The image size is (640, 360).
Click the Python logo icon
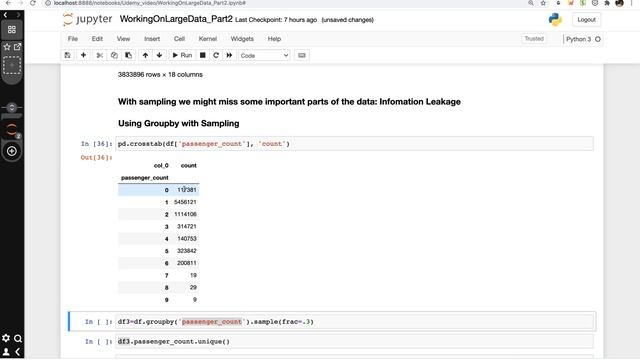point(555,20)
